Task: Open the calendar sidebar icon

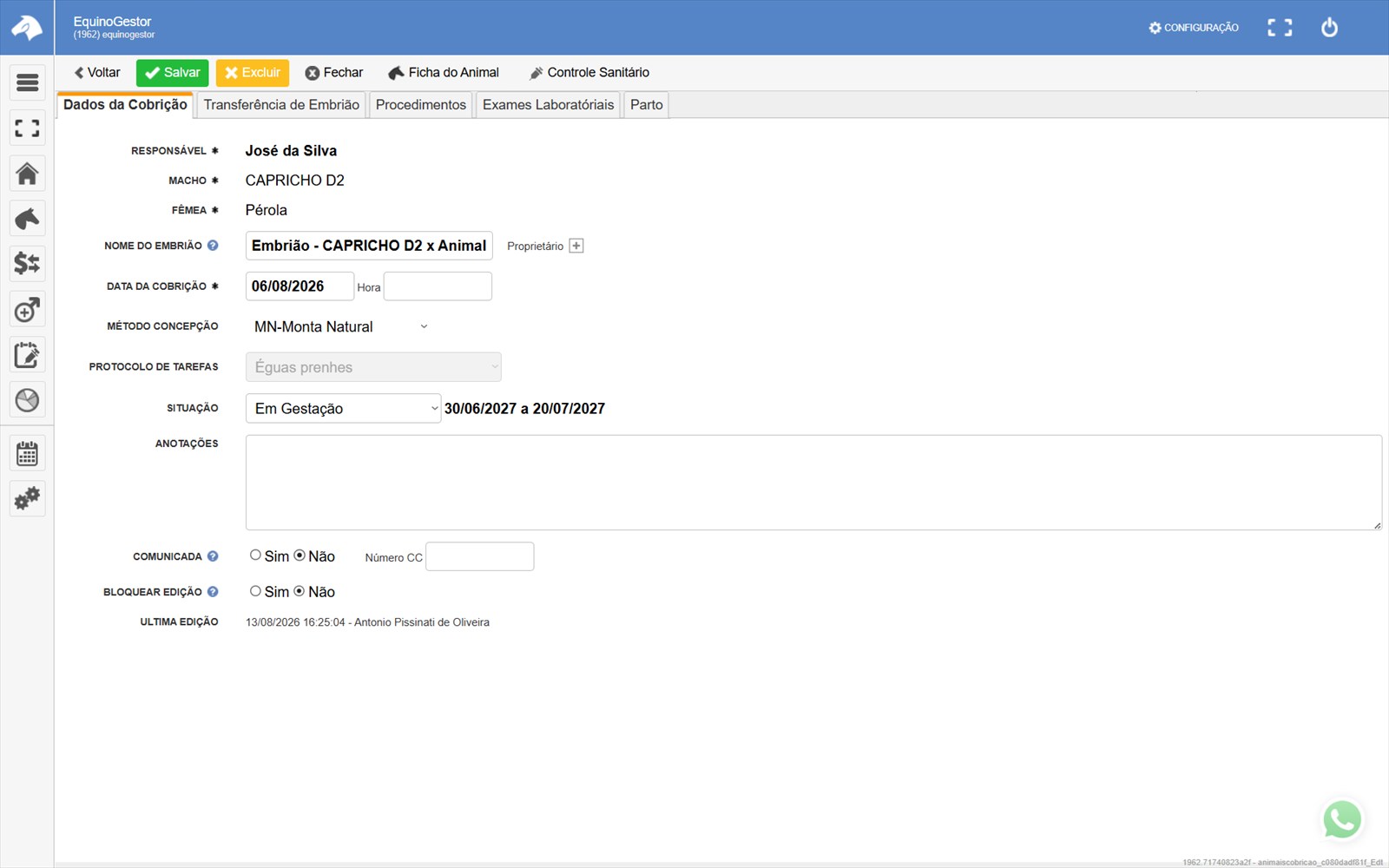Action: (x=27, y=453)
